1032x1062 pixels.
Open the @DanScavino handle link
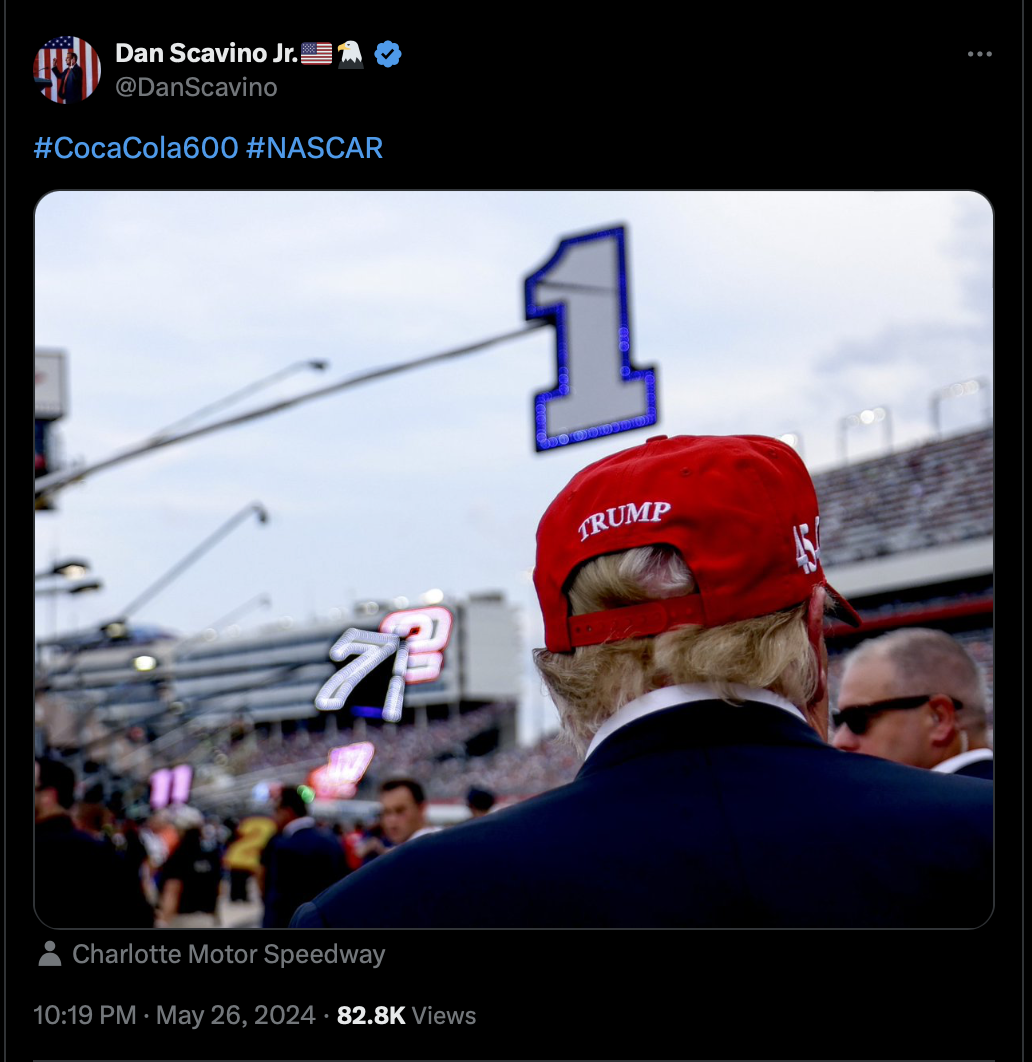tap(196, 87)
